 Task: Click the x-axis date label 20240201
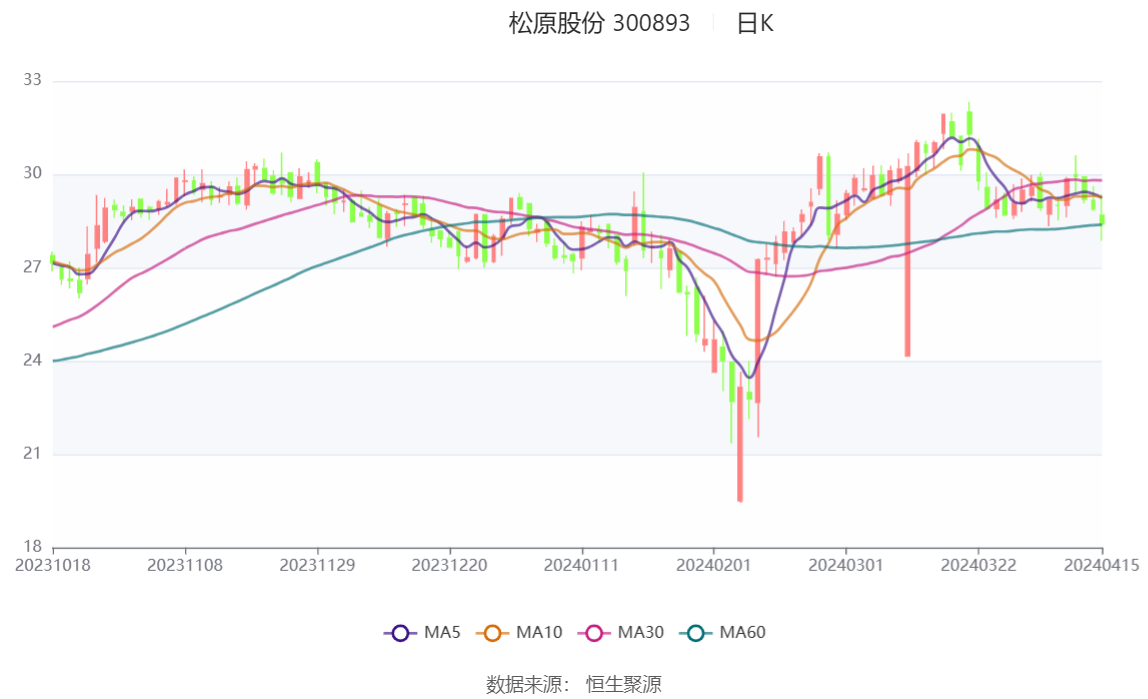click(714, 566)
